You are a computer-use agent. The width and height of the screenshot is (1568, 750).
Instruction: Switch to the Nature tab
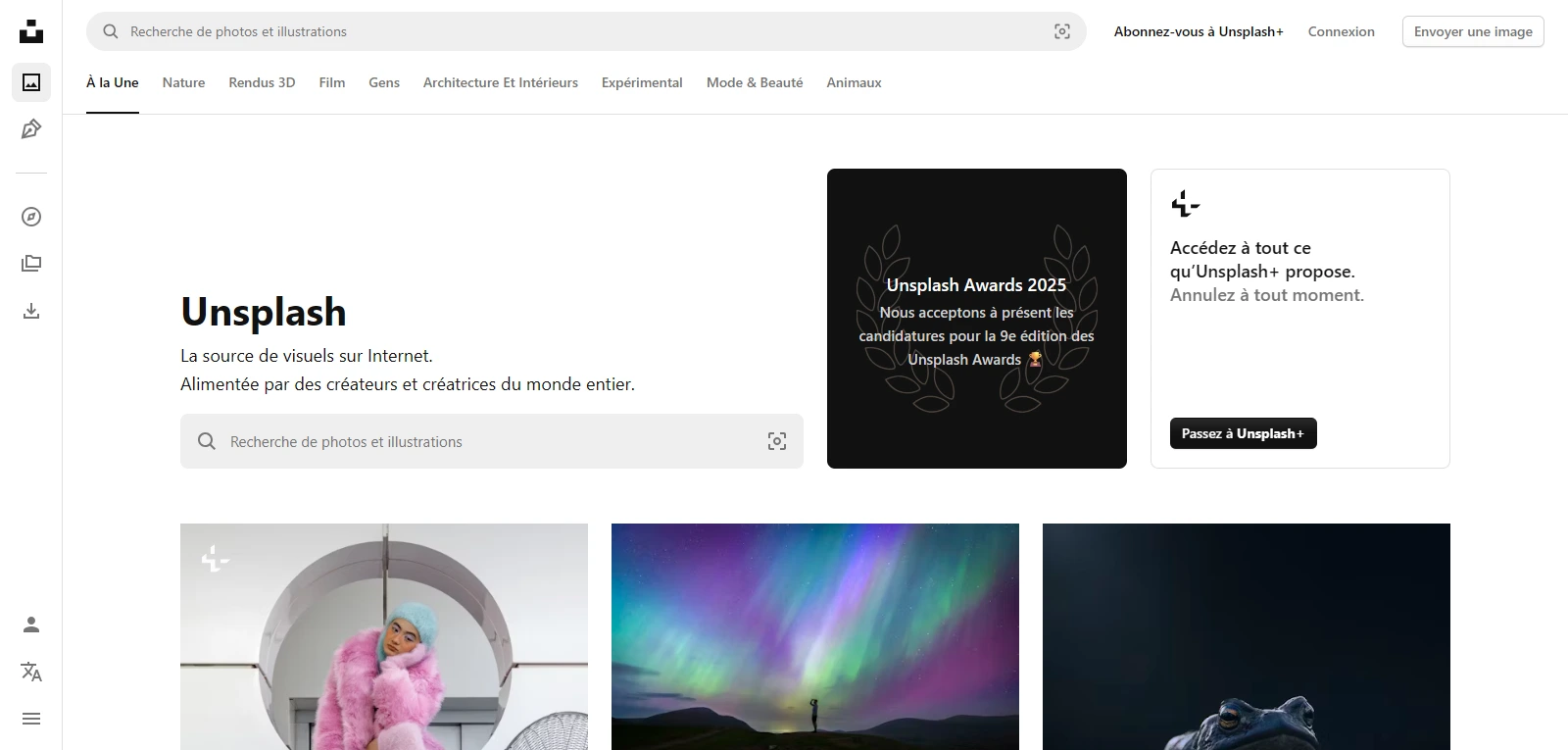[x=184, y=82]
